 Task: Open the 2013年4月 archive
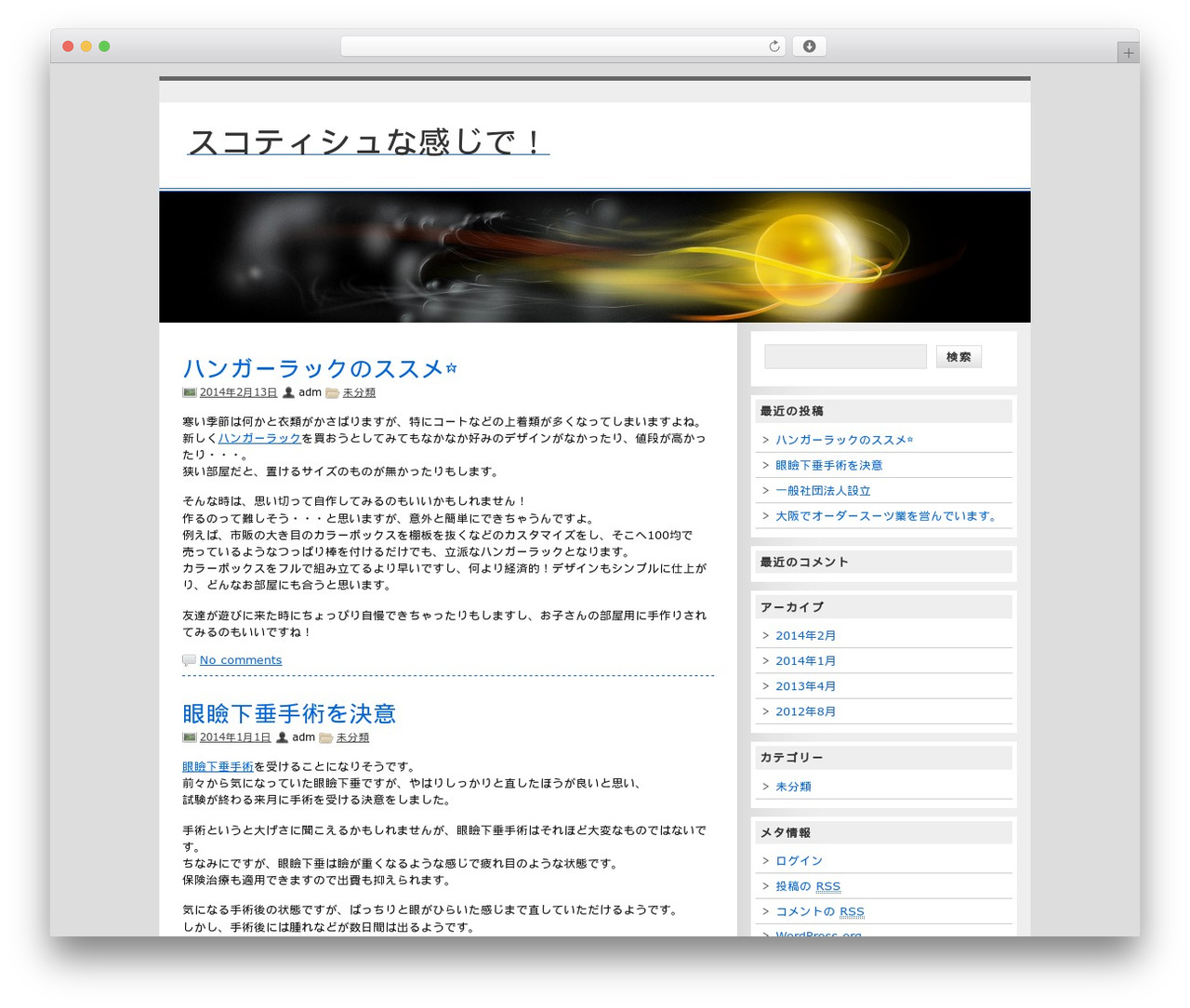805,685
